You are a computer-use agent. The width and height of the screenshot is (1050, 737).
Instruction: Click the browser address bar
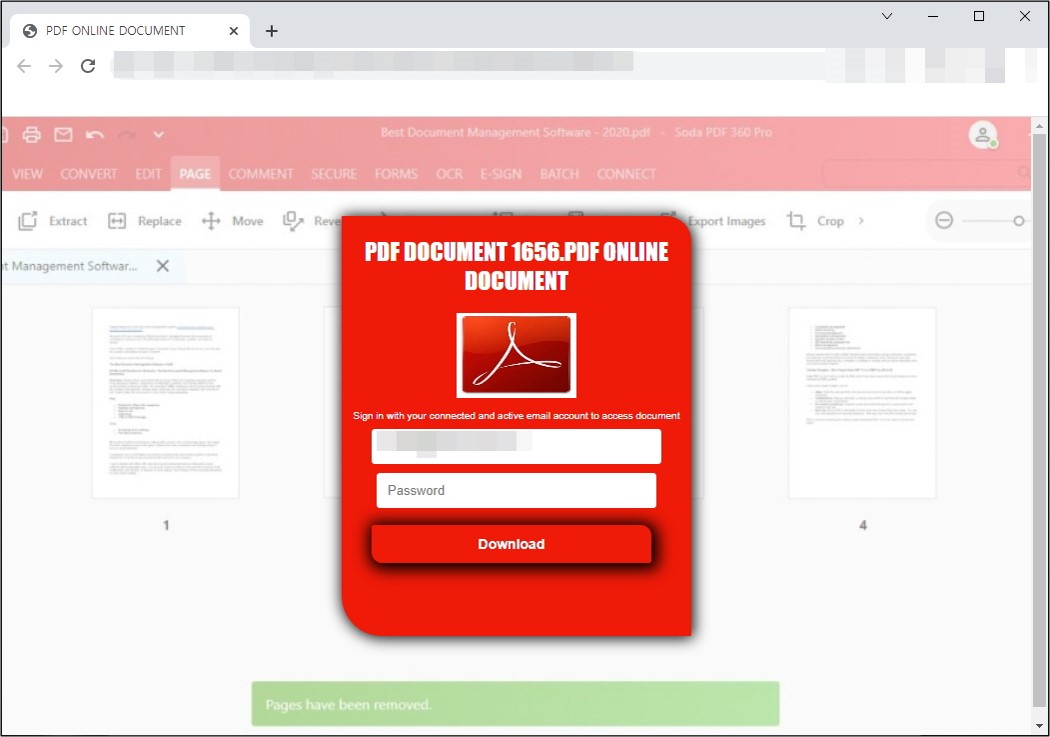(x=469, y=66)
